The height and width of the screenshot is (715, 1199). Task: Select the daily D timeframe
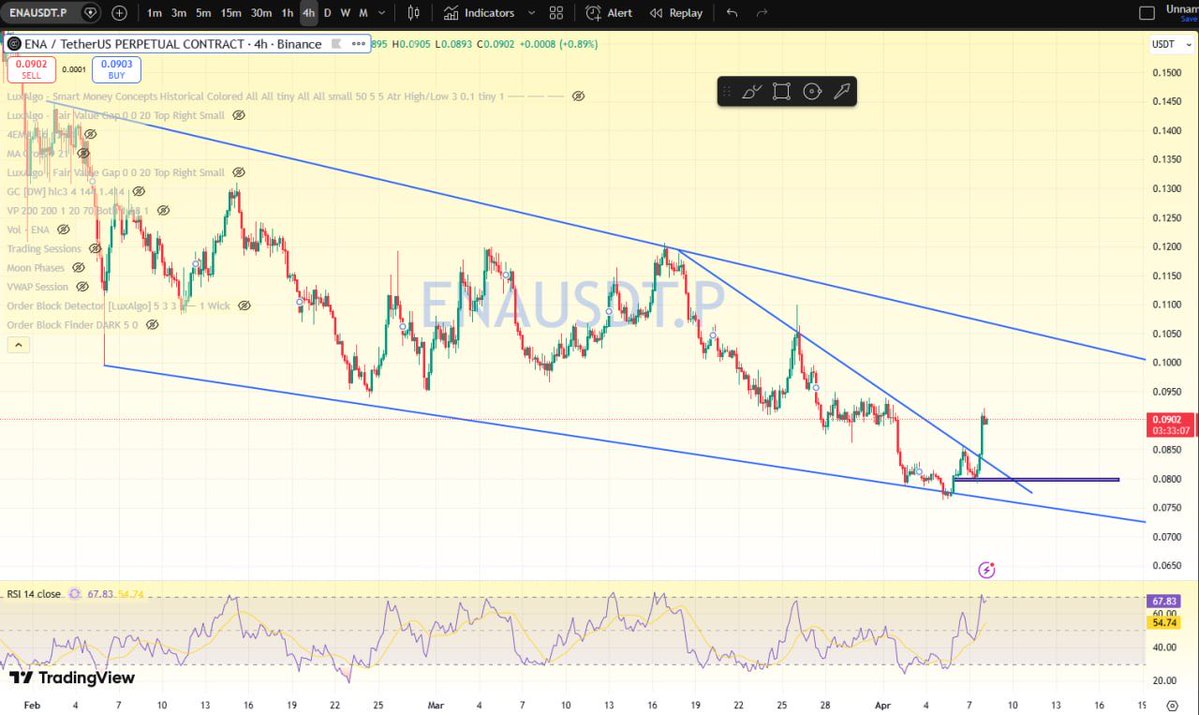[327, 13]
